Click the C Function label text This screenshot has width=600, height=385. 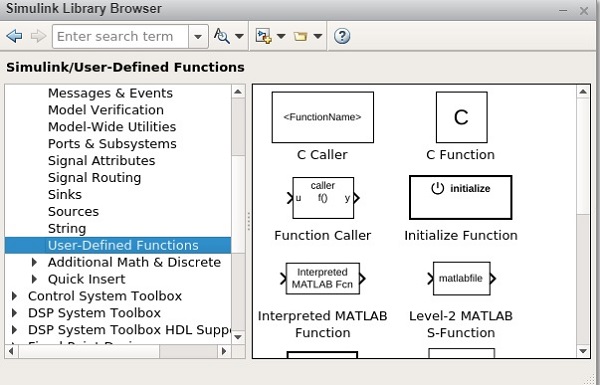tap(460, 155)
